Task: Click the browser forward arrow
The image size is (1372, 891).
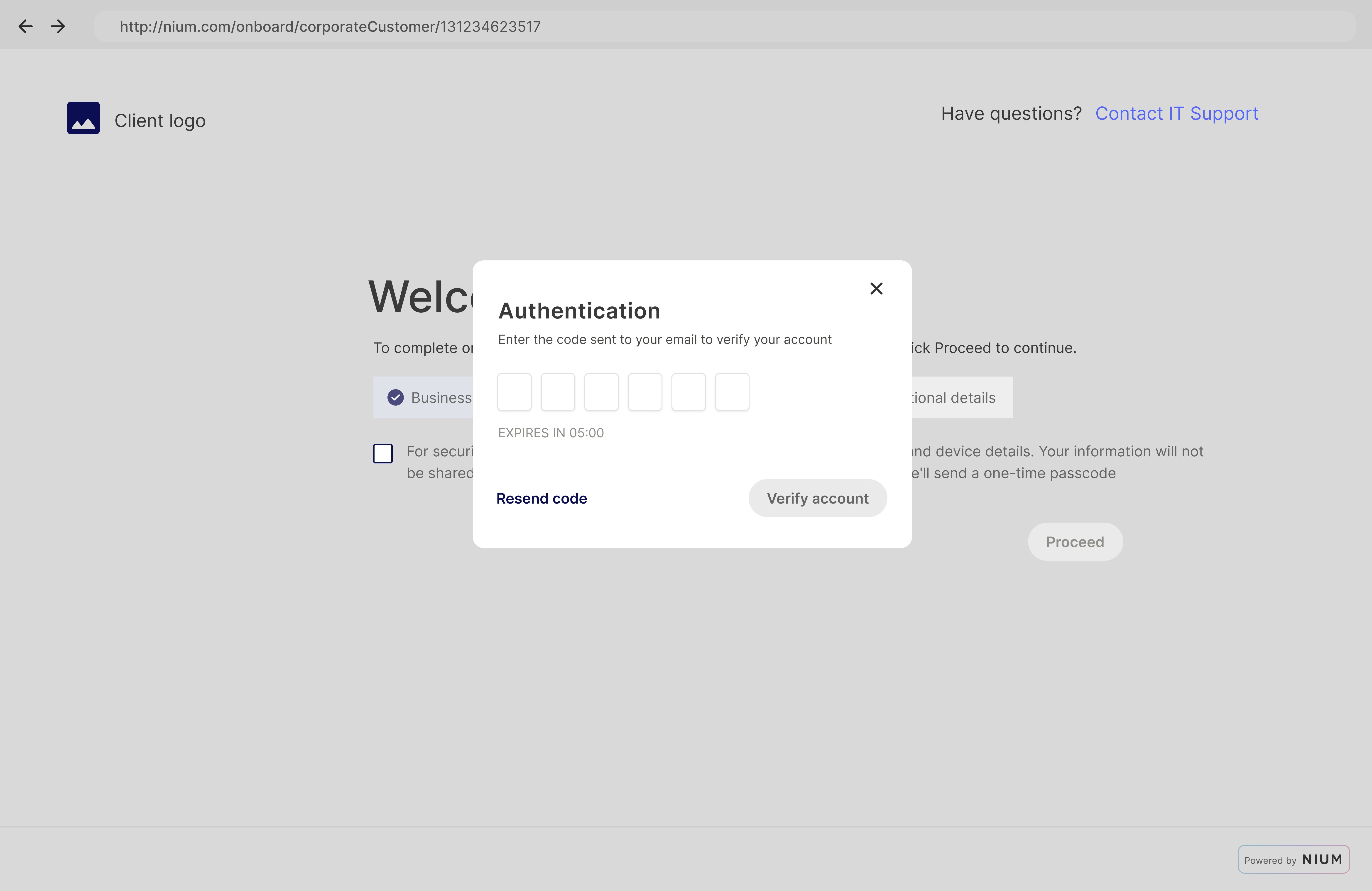Action: click(x=58, y=27)
